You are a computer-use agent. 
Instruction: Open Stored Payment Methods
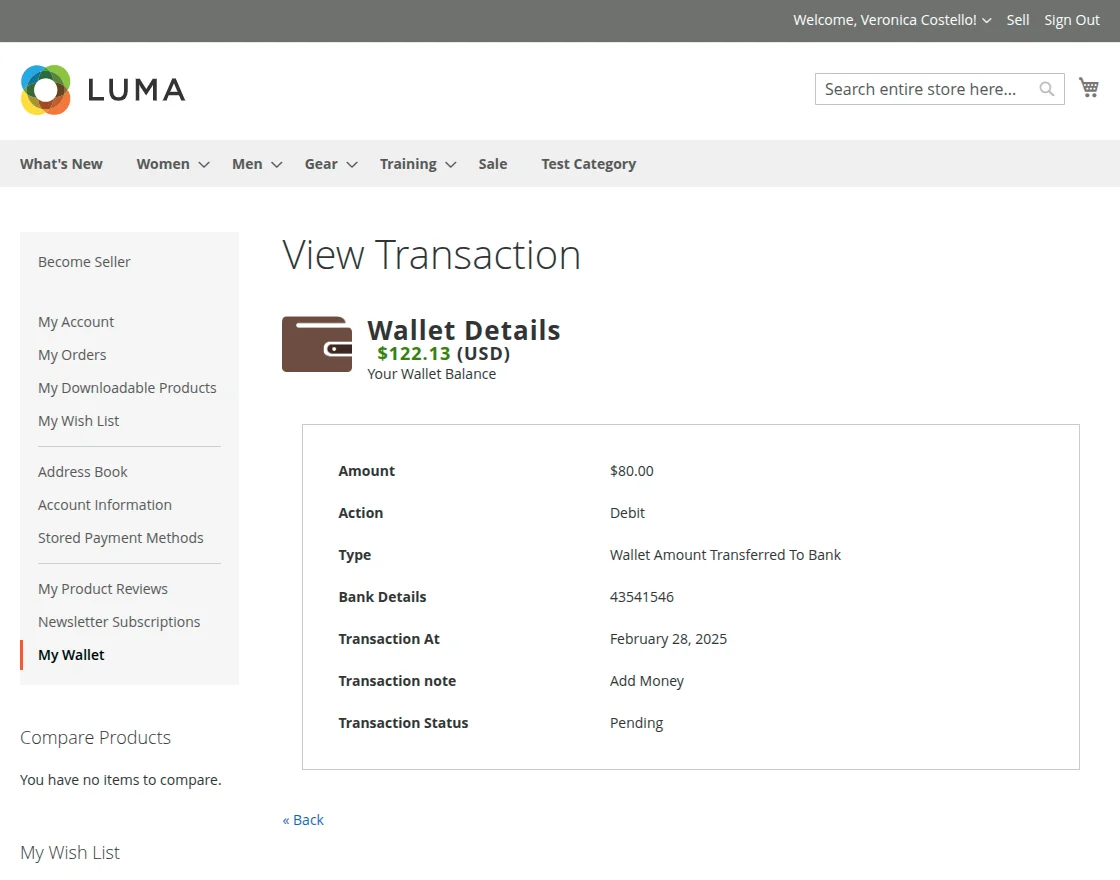coord(120,537)
